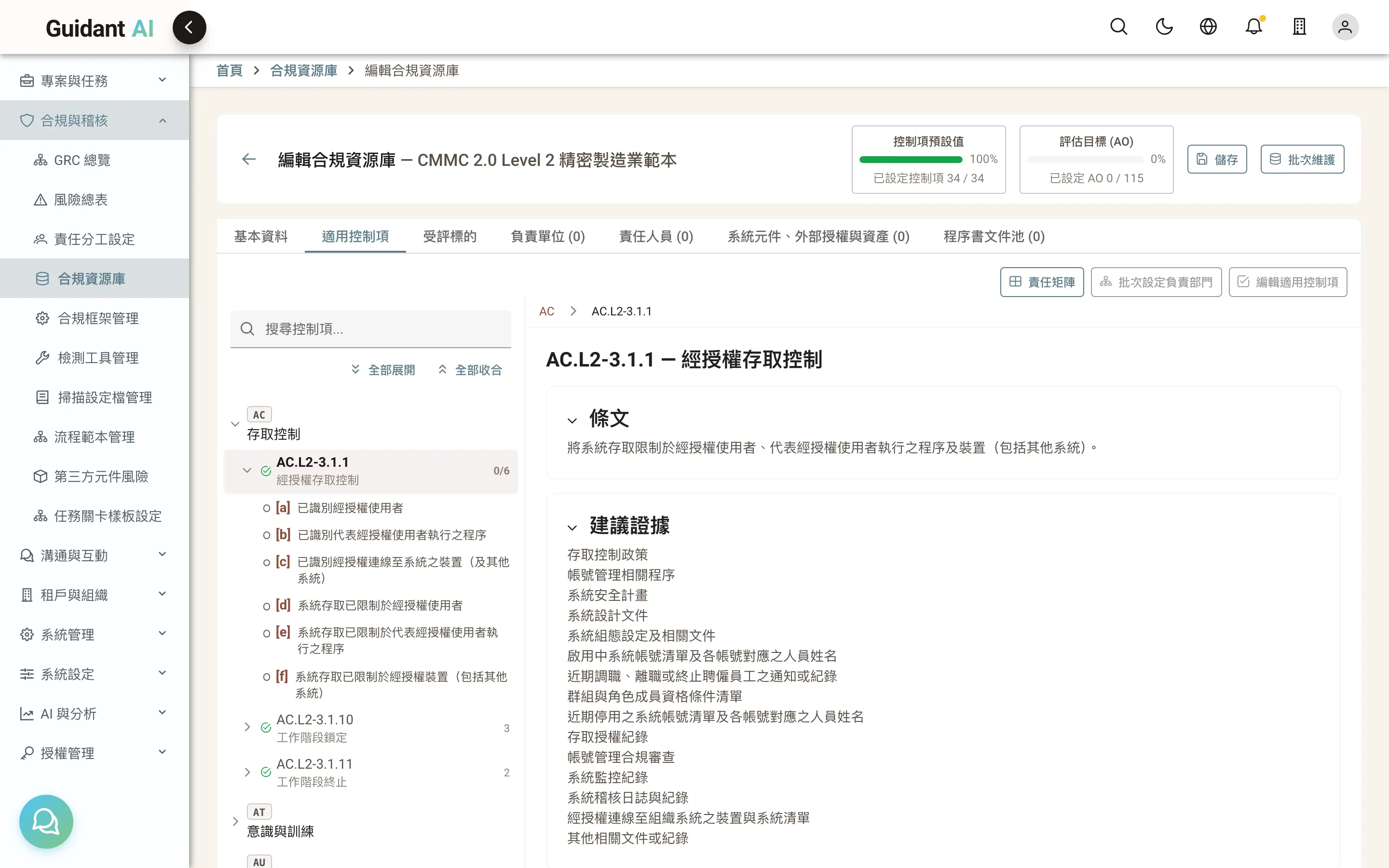Open 流程範本管理 in sidebar
This screenshot has height=868, width=1389.
pos(94,437)
